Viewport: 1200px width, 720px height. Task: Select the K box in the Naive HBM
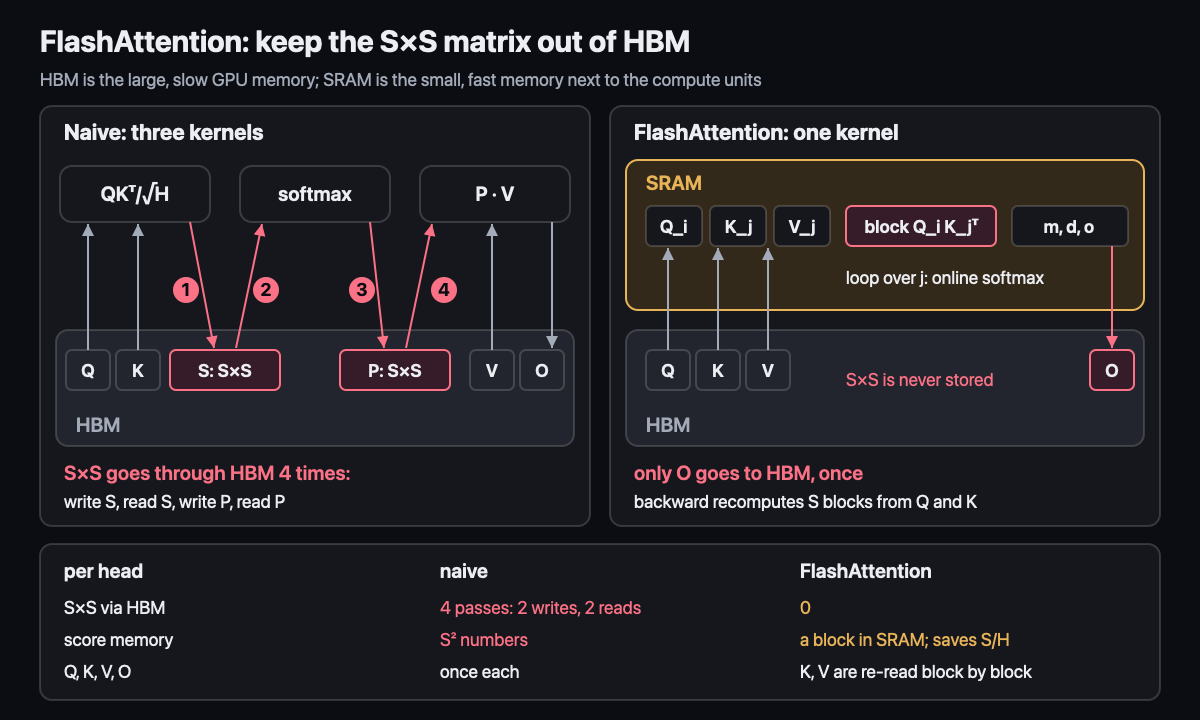tap(138, 370)
